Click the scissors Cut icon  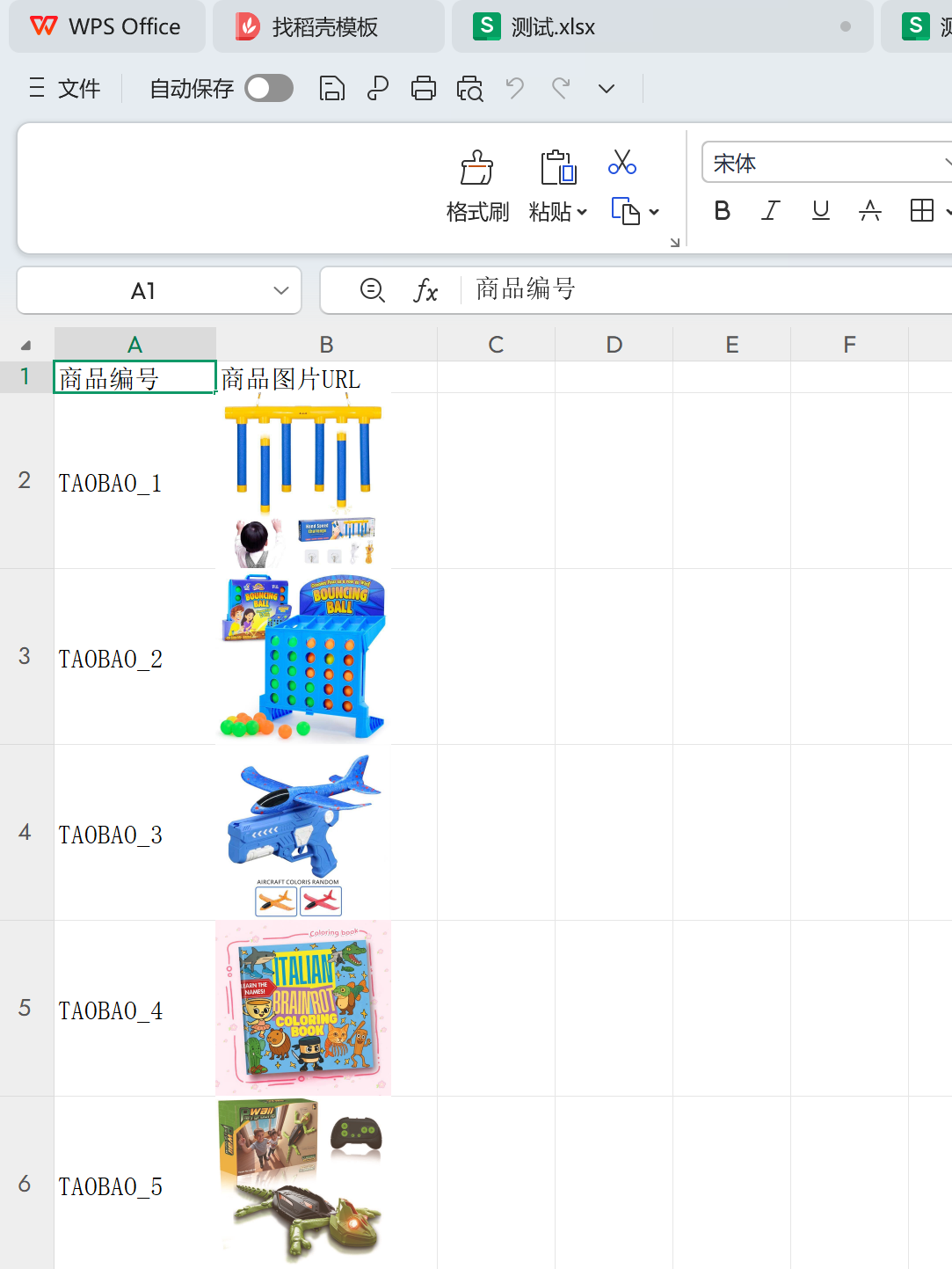click(x=622, y=163)
